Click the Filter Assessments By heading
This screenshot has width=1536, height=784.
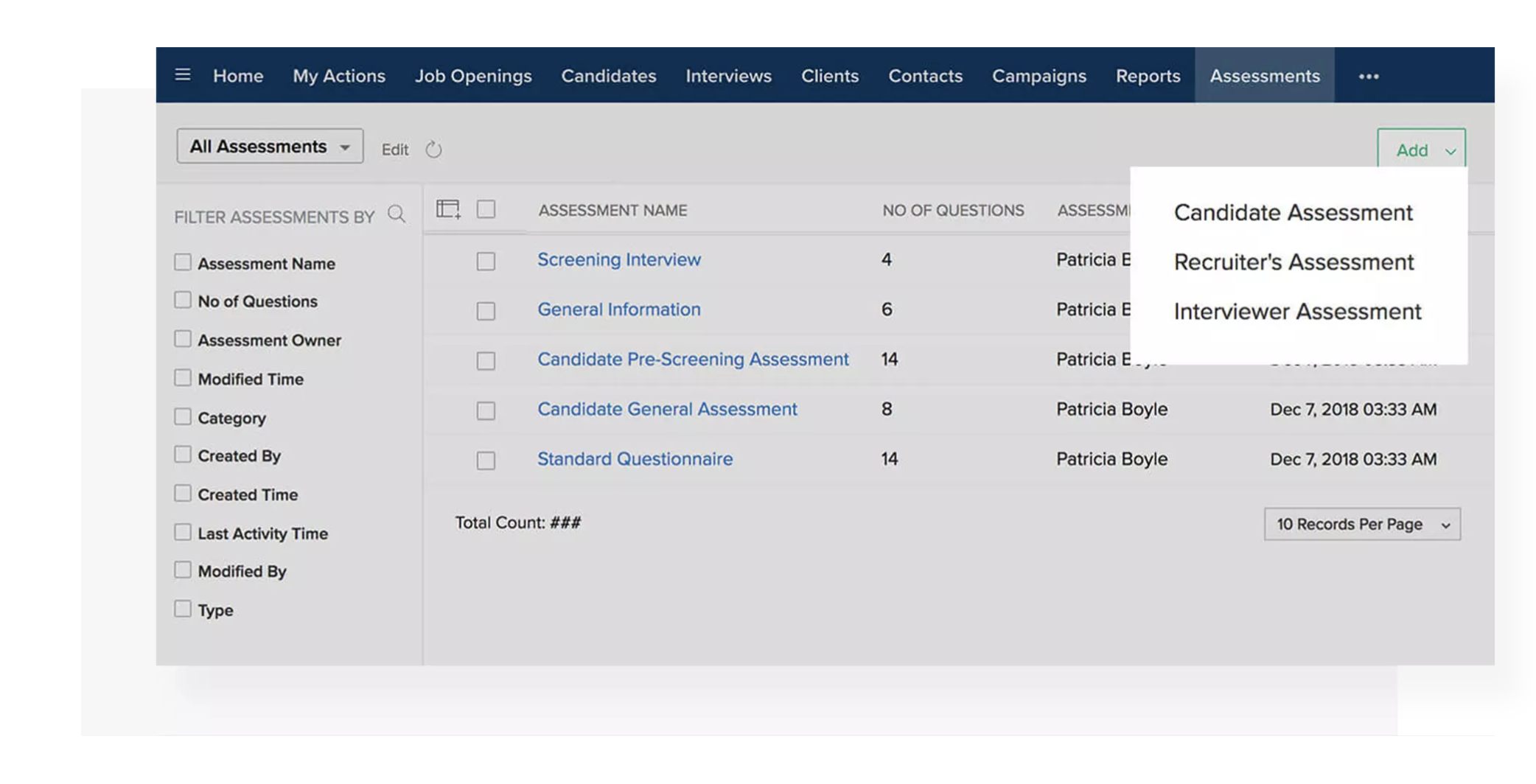(x=274, y=217)
